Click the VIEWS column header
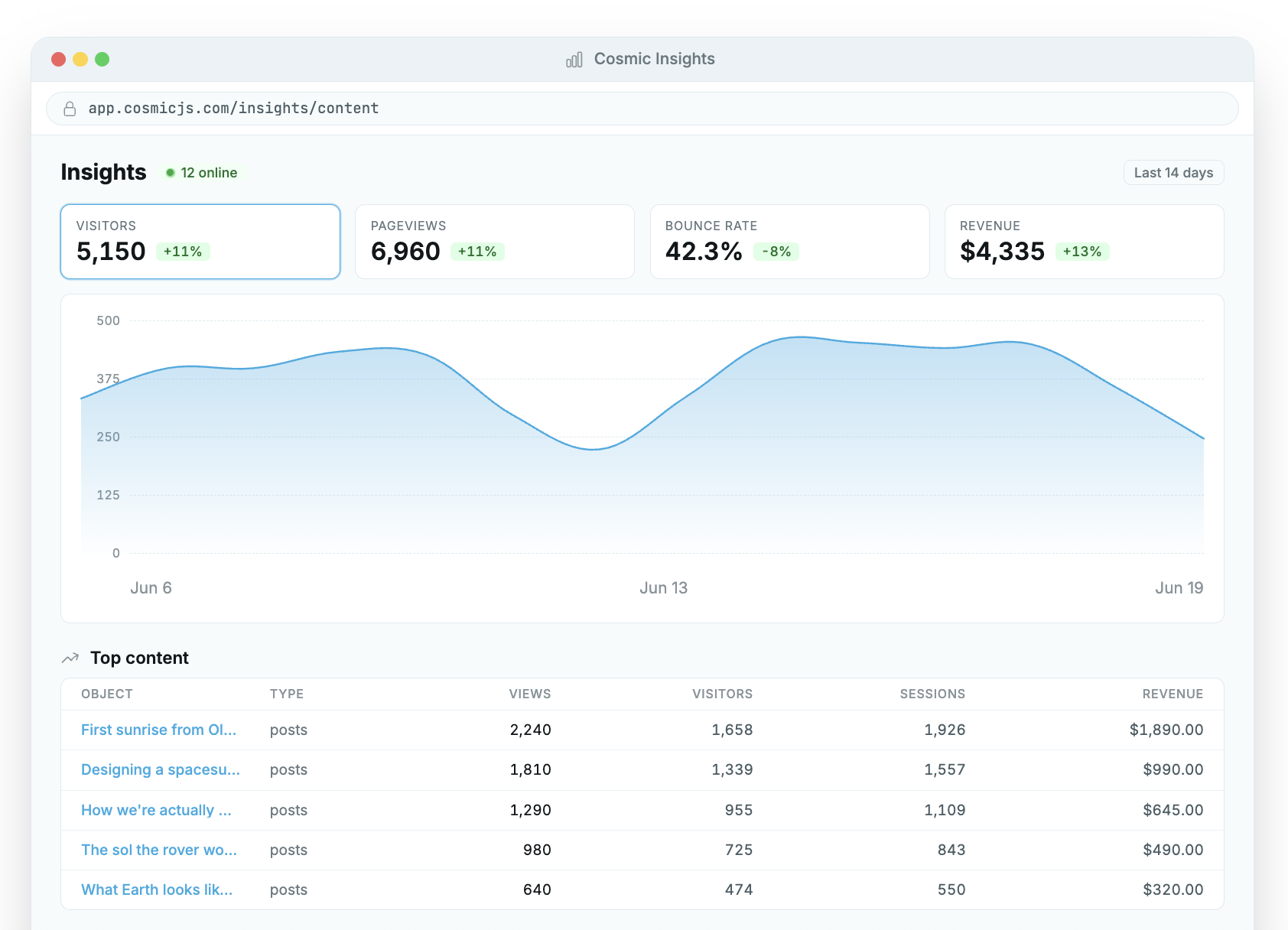The height and width of the screenshot is (930, 1288). (x=530, y=694)
